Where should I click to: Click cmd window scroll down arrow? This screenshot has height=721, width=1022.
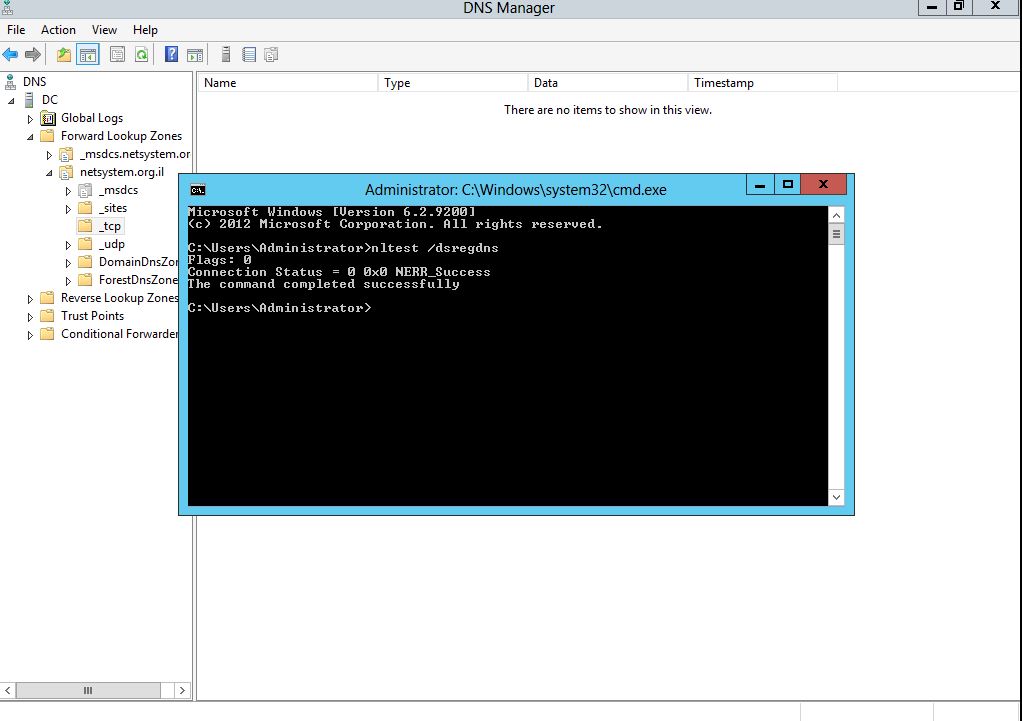[836, 497]
